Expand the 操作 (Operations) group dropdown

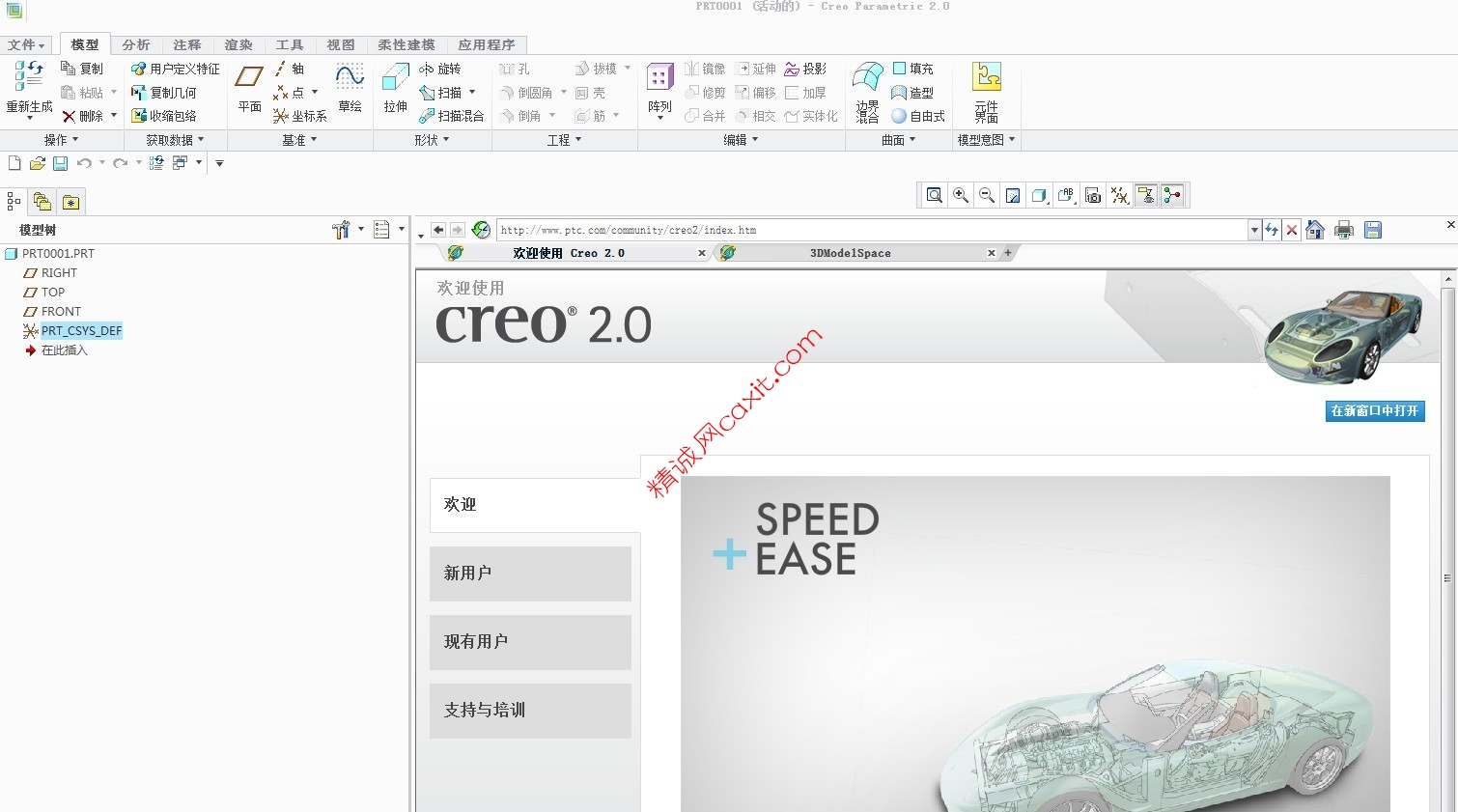pos(61,140)
